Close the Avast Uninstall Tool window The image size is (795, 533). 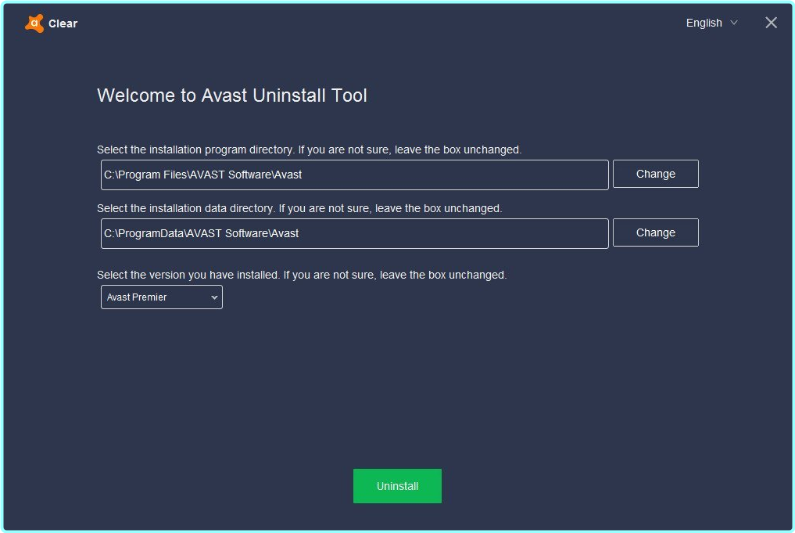tap(771, 23)
